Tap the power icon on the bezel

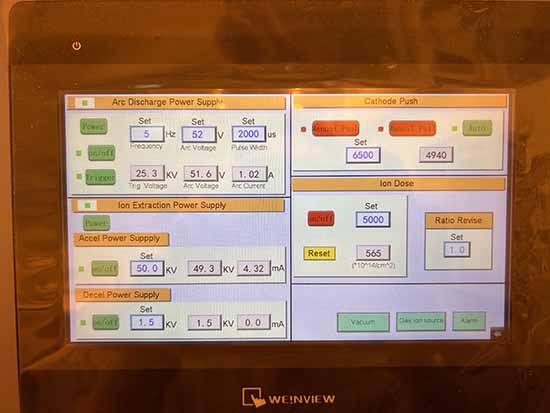coord(76,46)
